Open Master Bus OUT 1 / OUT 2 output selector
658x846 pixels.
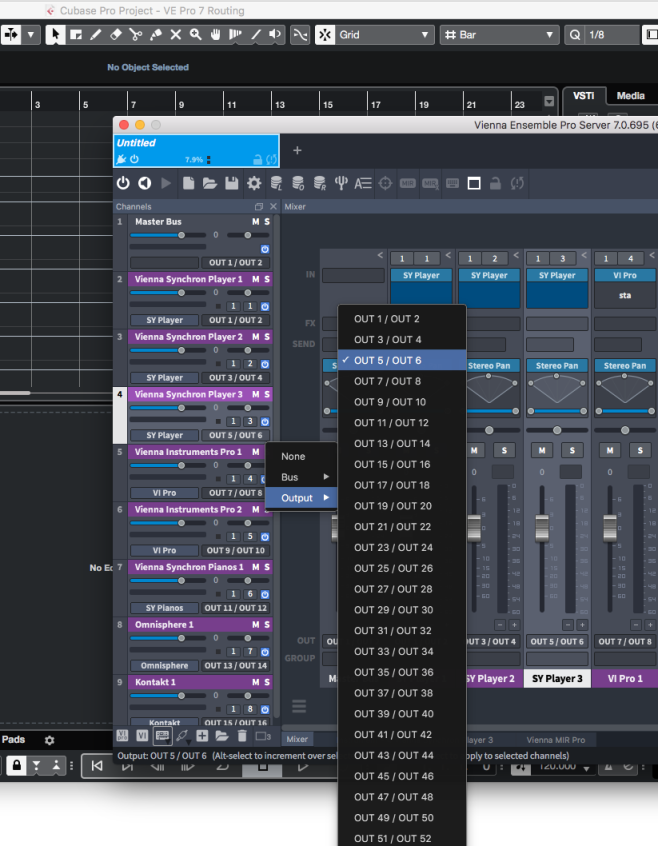click(236, 263)
